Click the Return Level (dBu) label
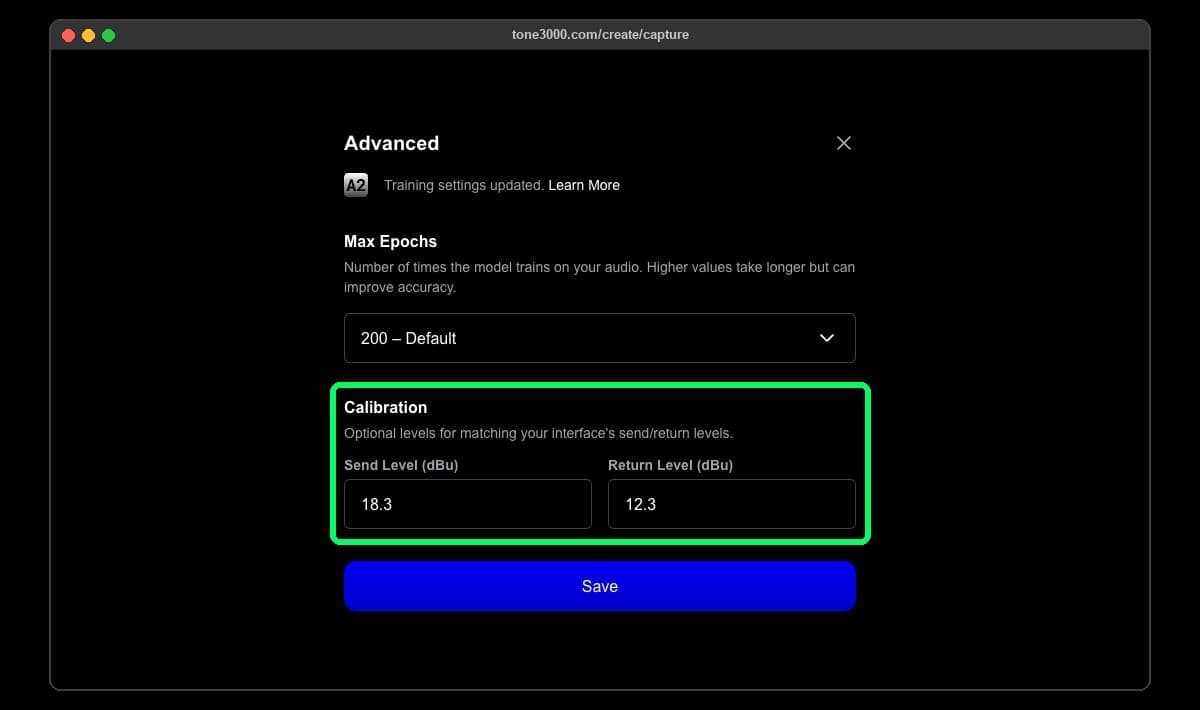The height and width of the screenshot is (710, 1200). point(670,465)
